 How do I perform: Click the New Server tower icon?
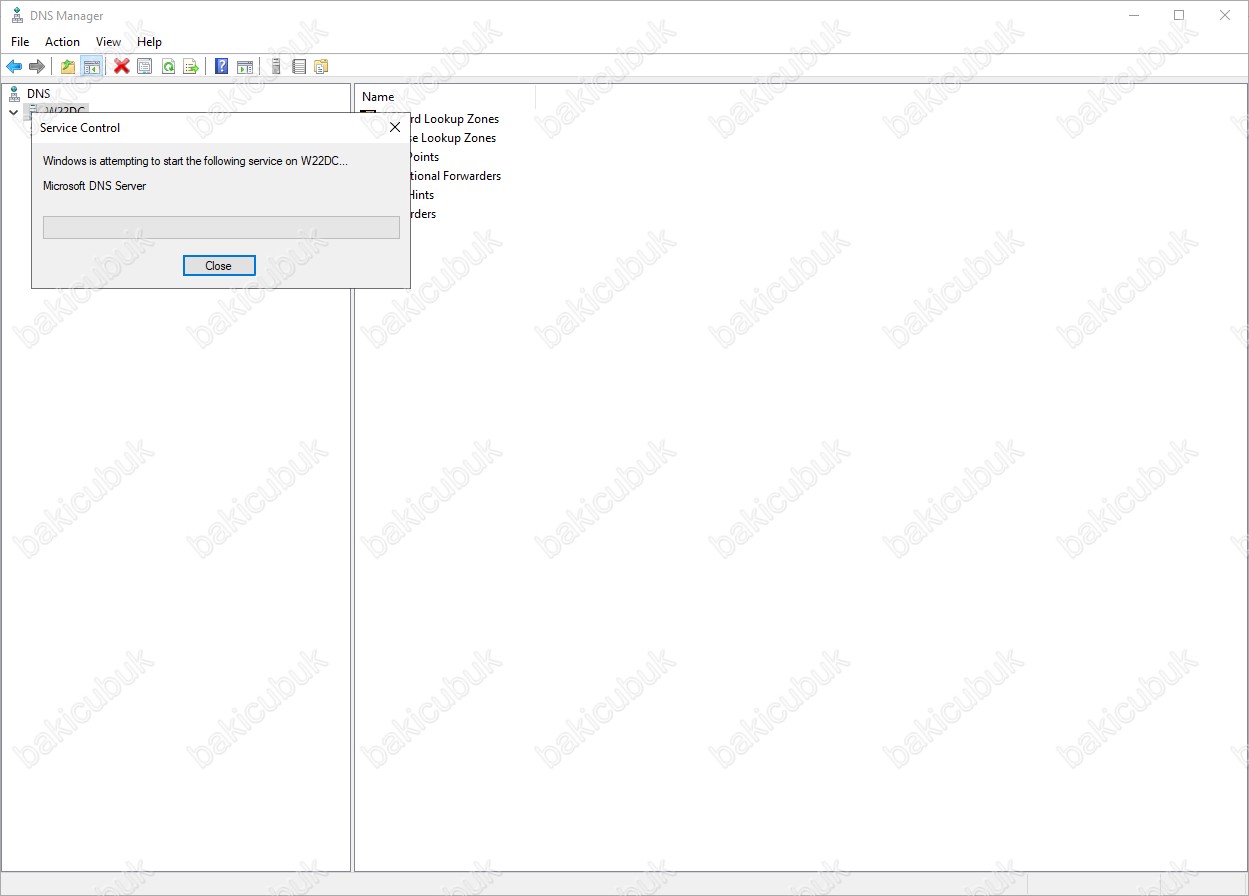276,67
